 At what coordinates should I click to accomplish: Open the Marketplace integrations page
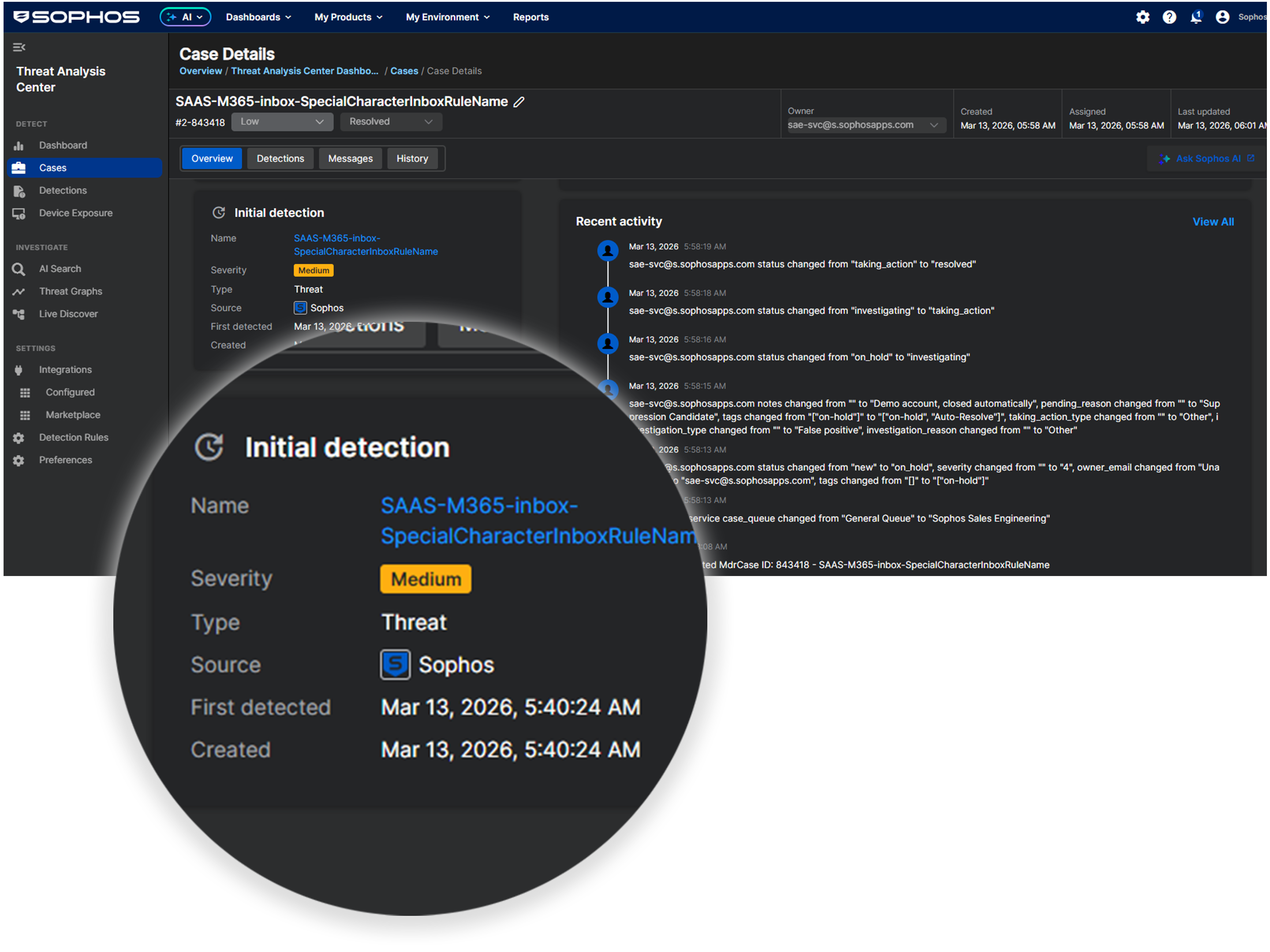[72, 414]
